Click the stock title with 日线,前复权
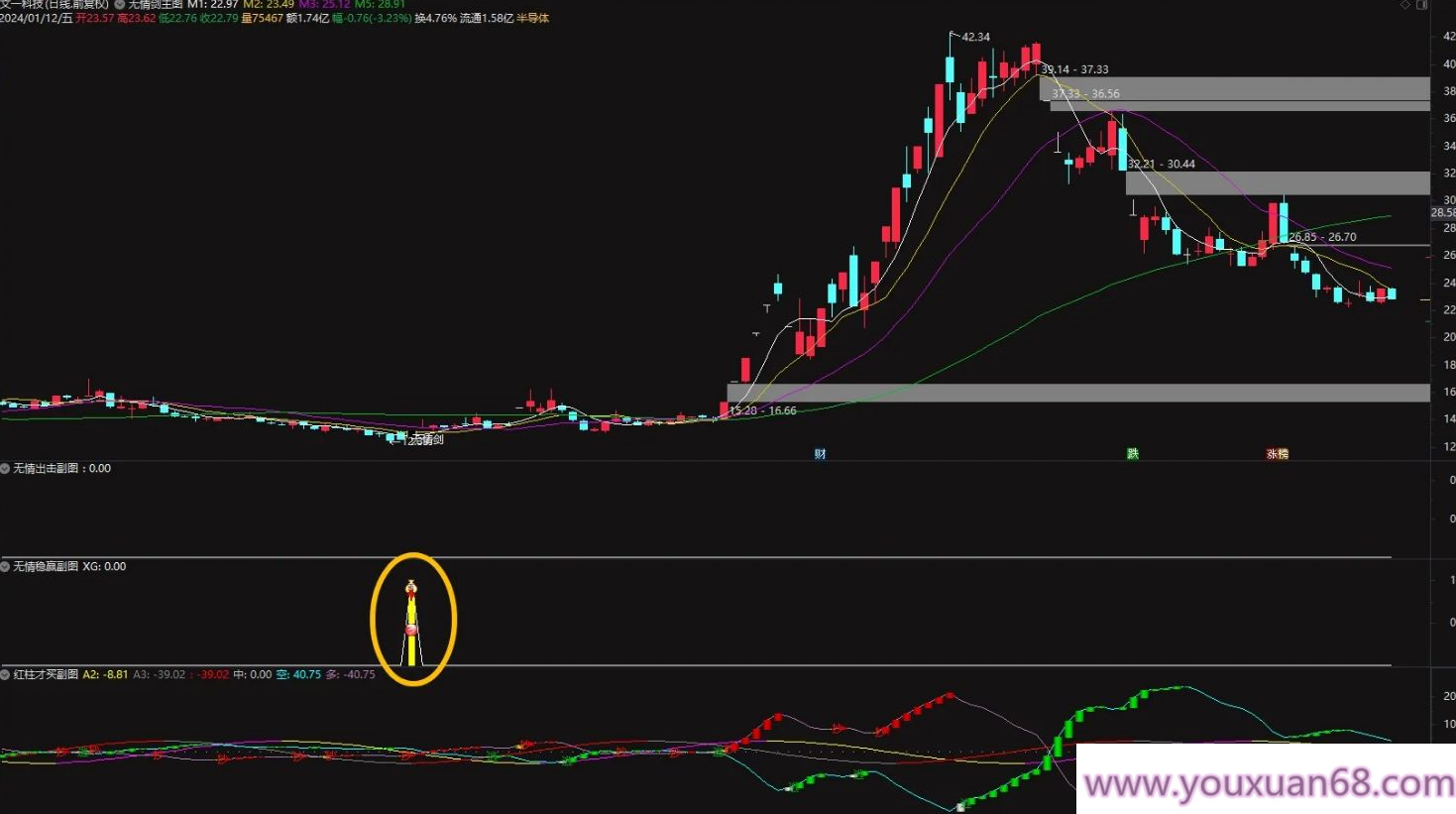Viewport: 1456px width, 814px height. click(55, 5)
